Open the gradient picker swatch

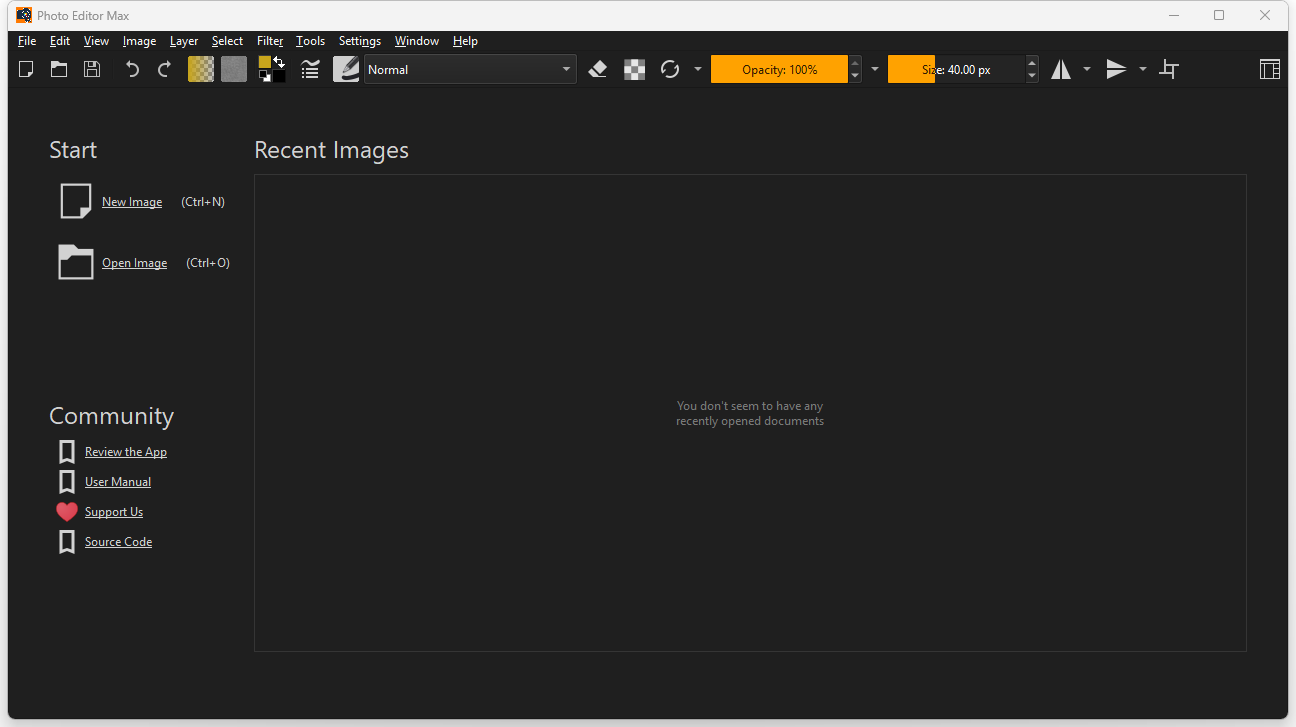point(201,69)
